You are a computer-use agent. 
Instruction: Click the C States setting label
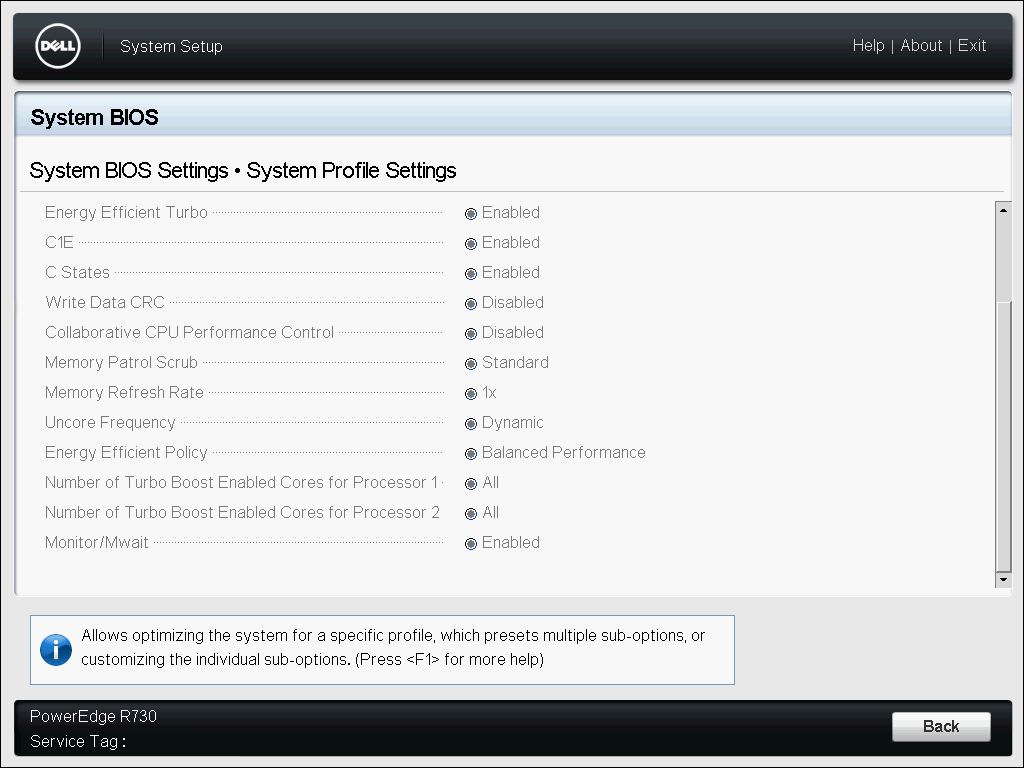click(x=77, y=272)
